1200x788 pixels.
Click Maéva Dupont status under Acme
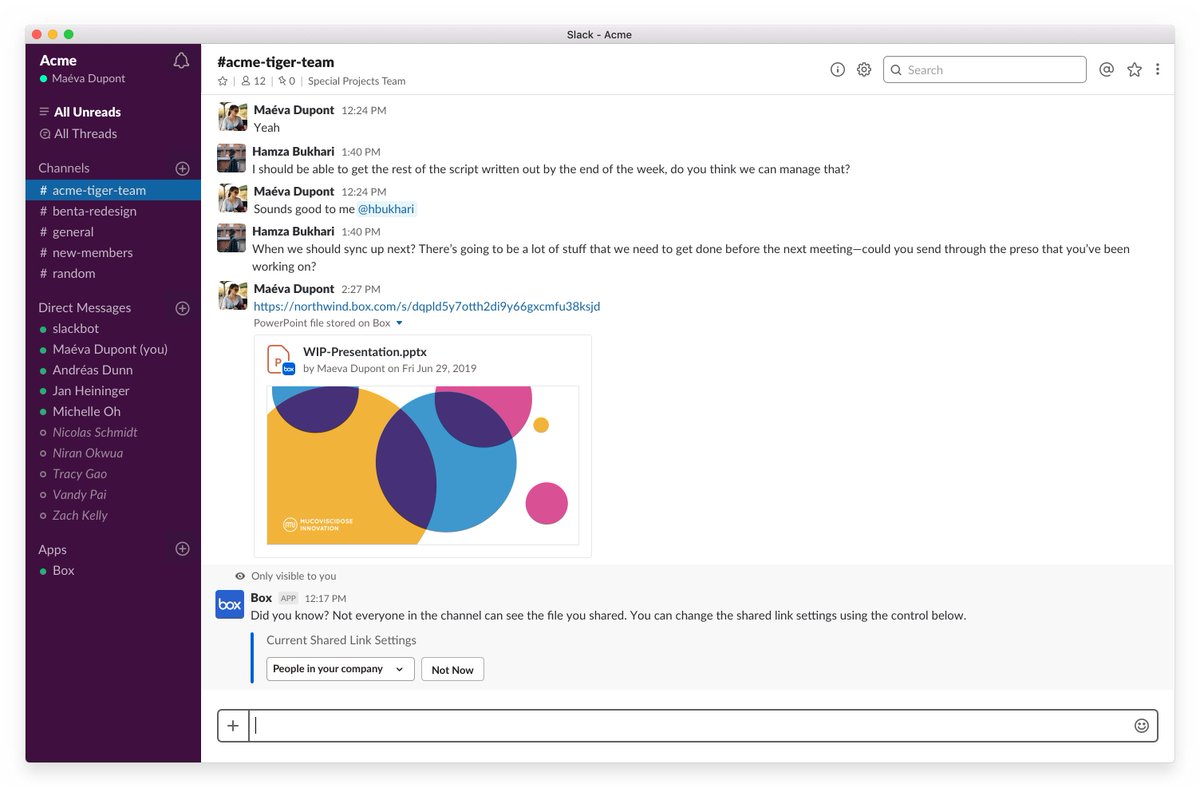coord(82,79)
